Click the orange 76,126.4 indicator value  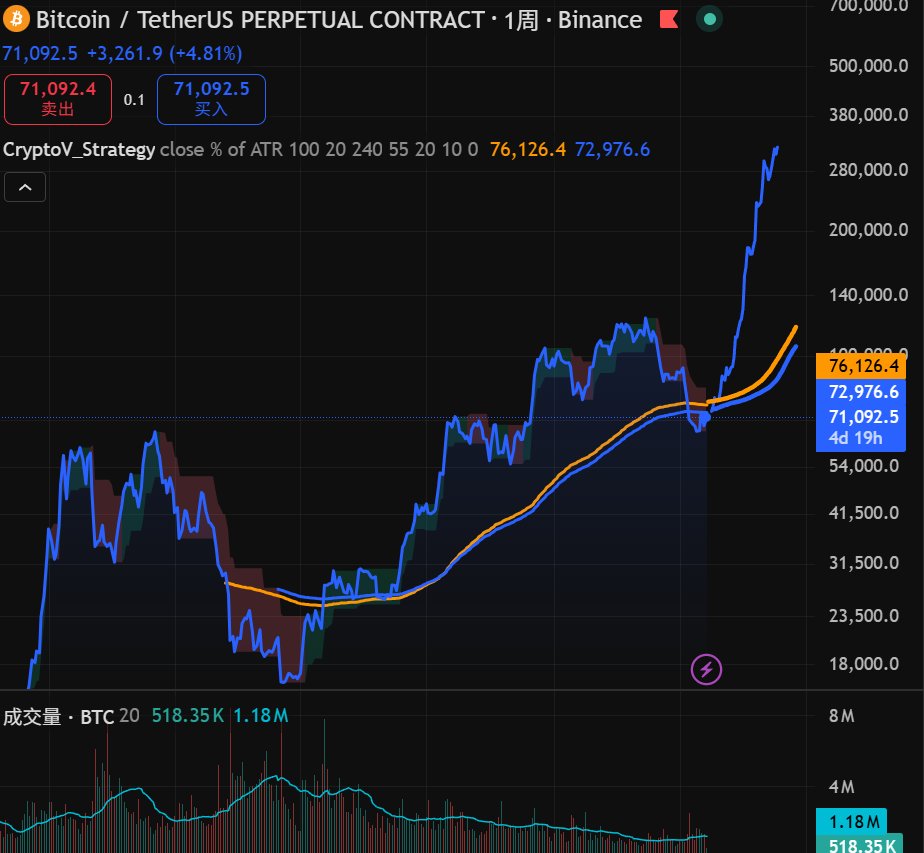(x=525, y=149)
